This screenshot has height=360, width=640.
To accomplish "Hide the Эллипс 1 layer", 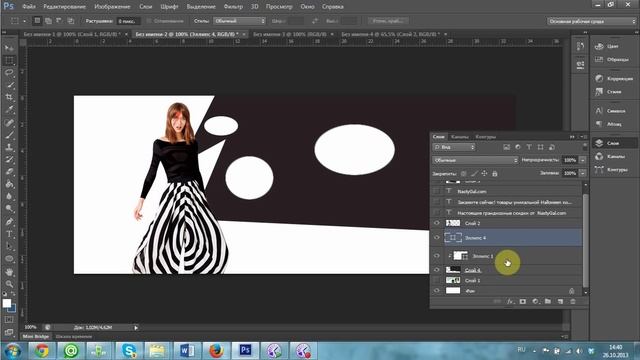I will click(x=437, y=256).
